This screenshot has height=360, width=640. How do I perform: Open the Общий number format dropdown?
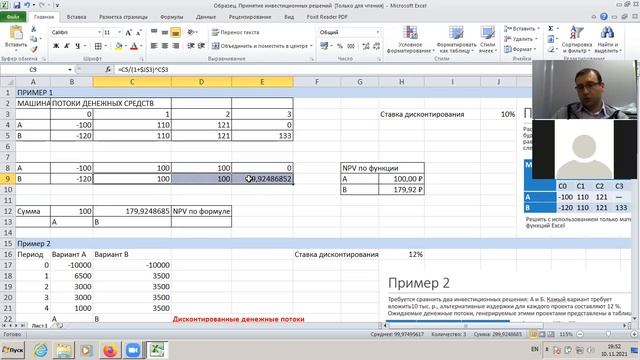(x=378, y=32)
